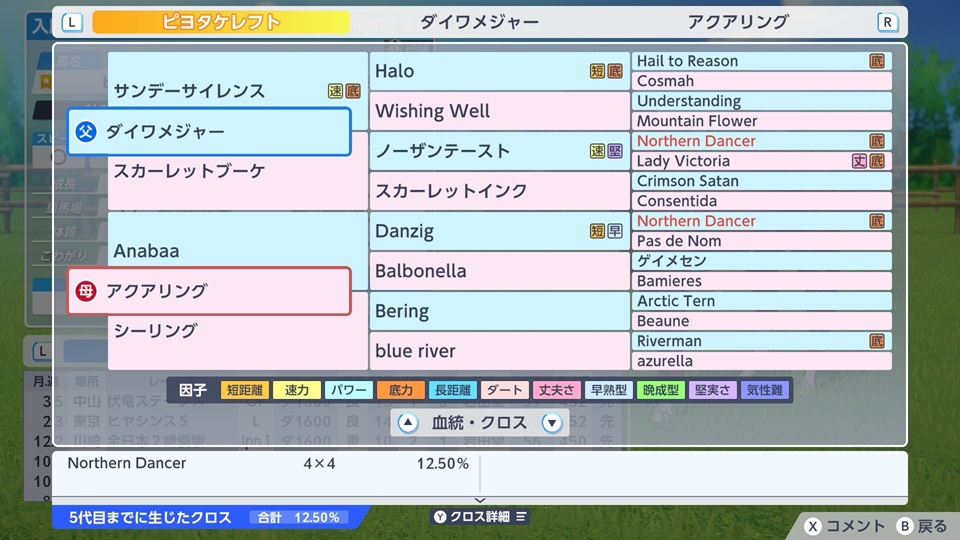Click the R shoulder button icon at top

tap(887, 23)
